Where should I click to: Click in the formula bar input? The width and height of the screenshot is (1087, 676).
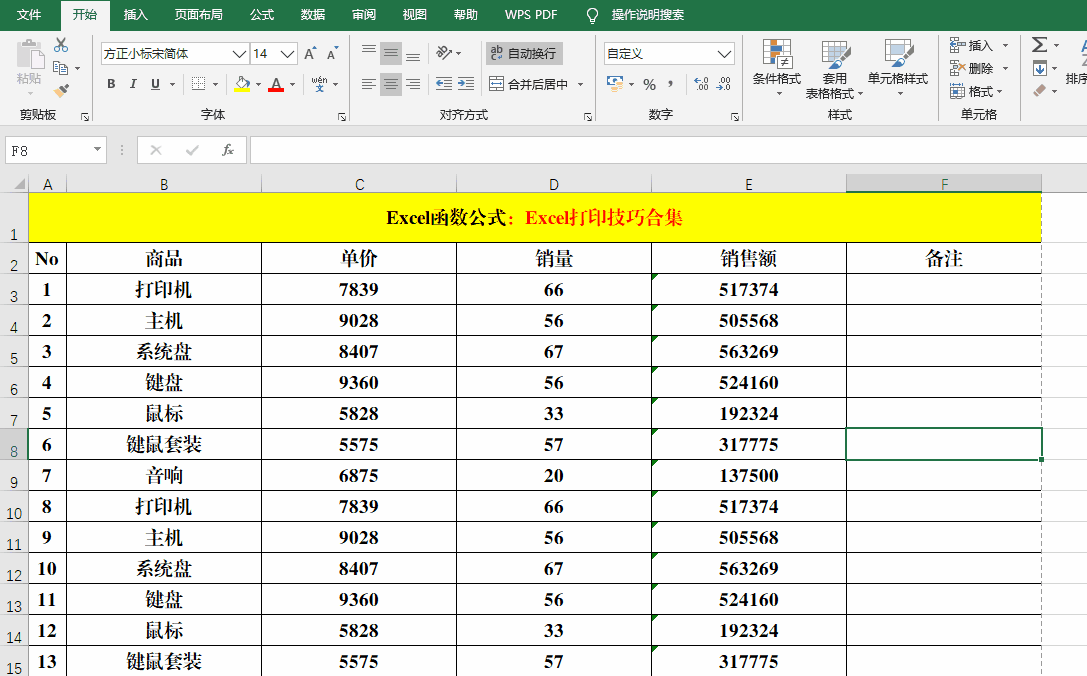pos(668,150)
